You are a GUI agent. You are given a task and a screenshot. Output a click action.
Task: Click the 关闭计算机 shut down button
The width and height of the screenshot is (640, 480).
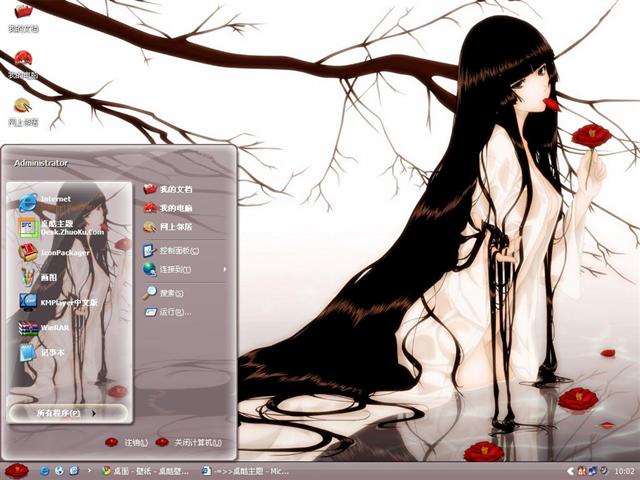(x=189, y=442)
